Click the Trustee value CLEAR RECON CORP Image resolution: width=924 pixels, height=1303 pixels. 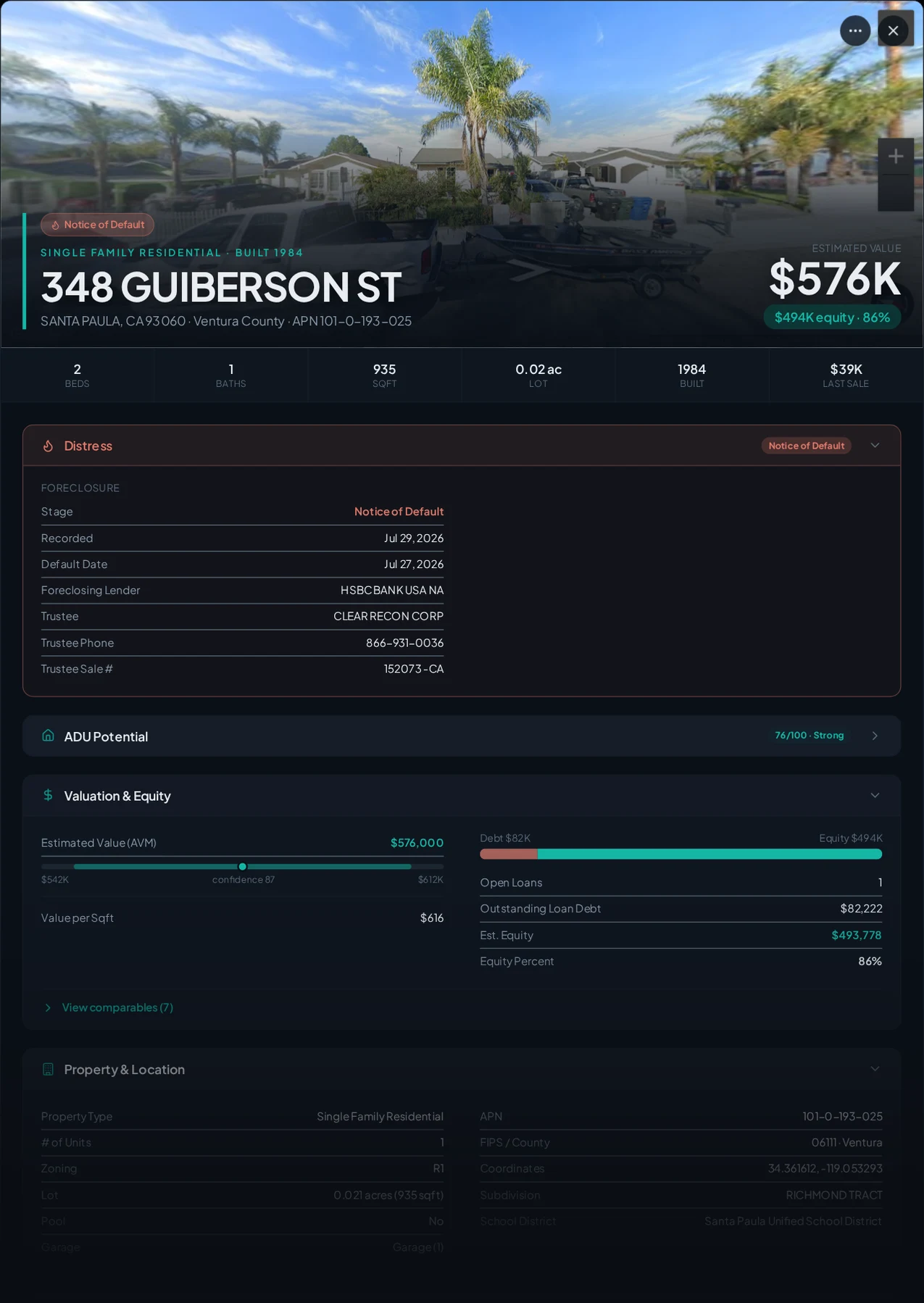(x=388, y=616)
